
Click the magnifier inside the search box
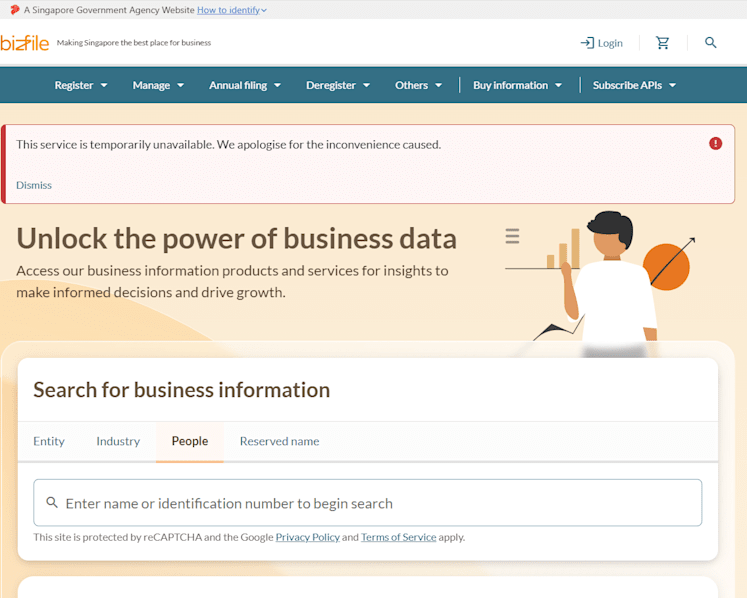(52, 502)
